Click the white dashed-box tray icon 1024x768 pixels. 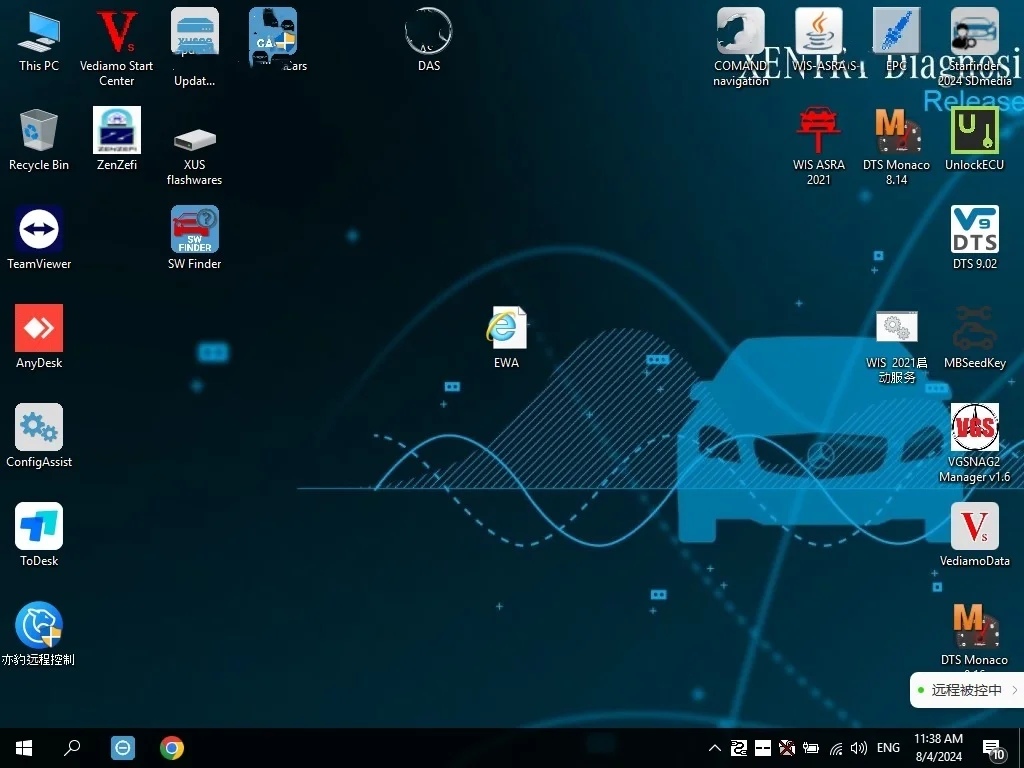click(x=763, y=748)
